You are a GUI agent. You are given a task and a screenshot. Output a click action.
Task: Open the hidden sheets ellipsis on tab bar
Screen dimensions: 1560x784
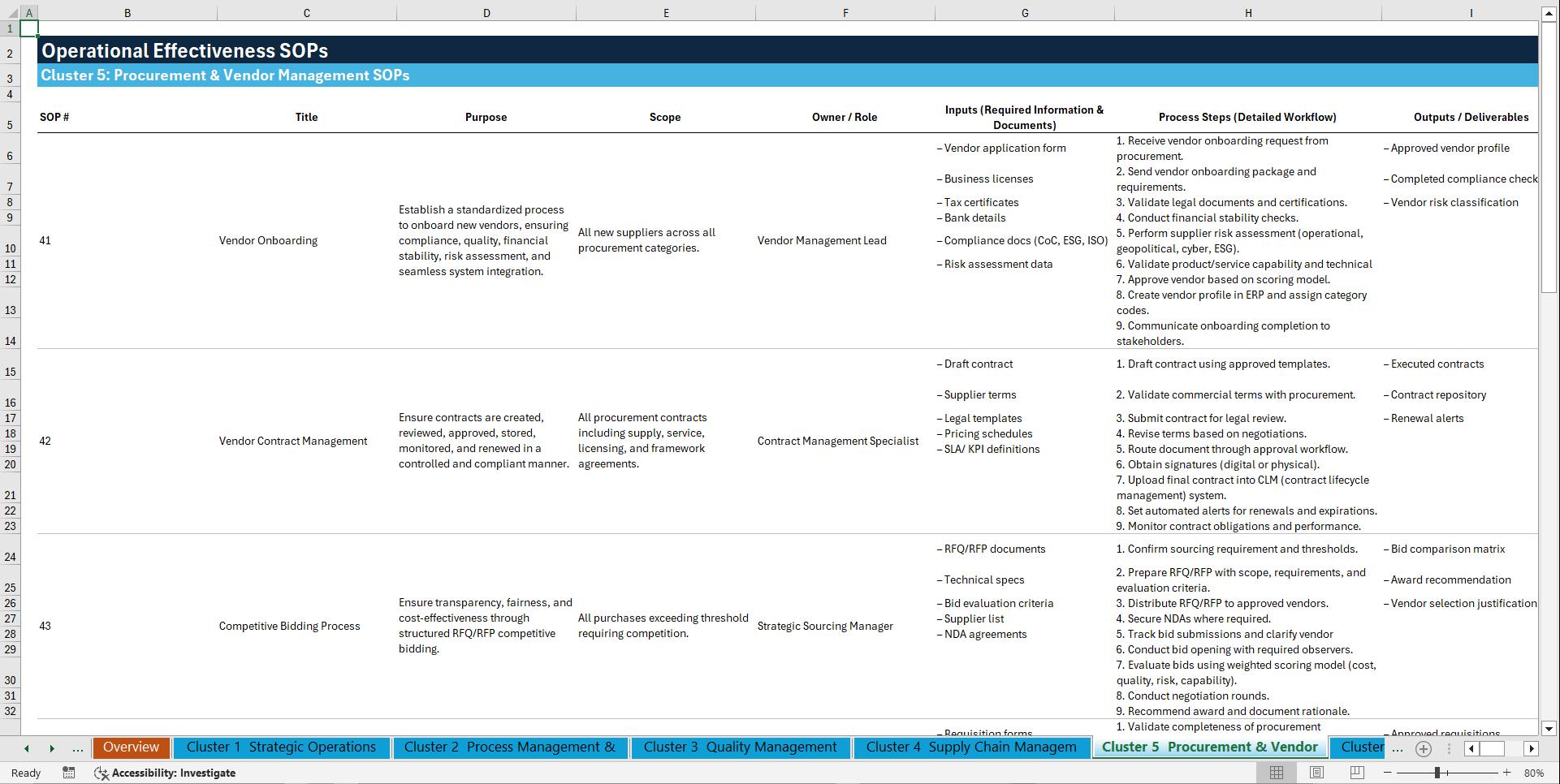point(78,748)
